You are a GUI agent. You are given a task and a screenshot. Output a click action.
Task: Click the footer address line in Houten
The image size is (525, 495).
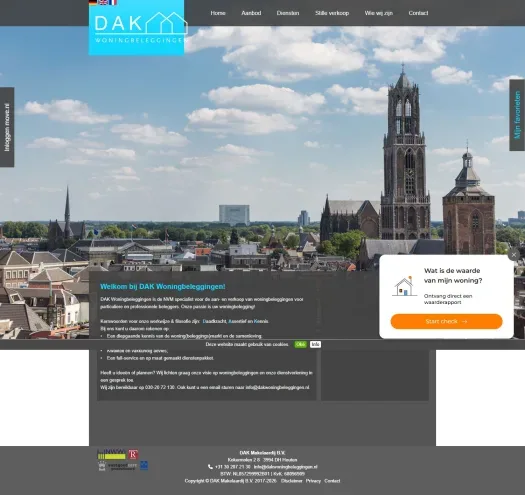point(262,460)
